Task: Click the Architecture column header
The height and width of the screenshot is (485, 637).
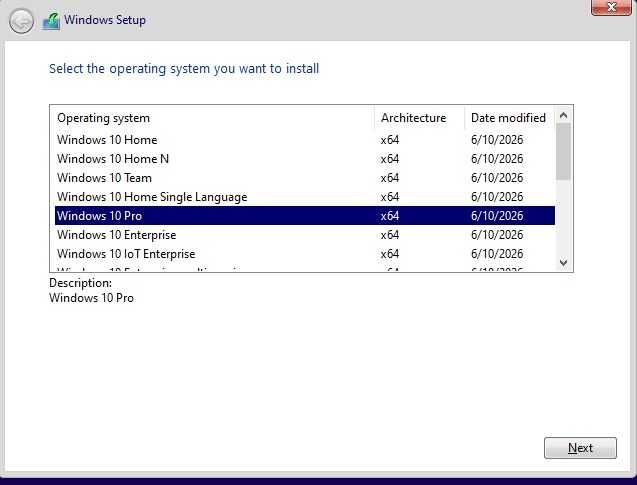Action: (419, 118)
